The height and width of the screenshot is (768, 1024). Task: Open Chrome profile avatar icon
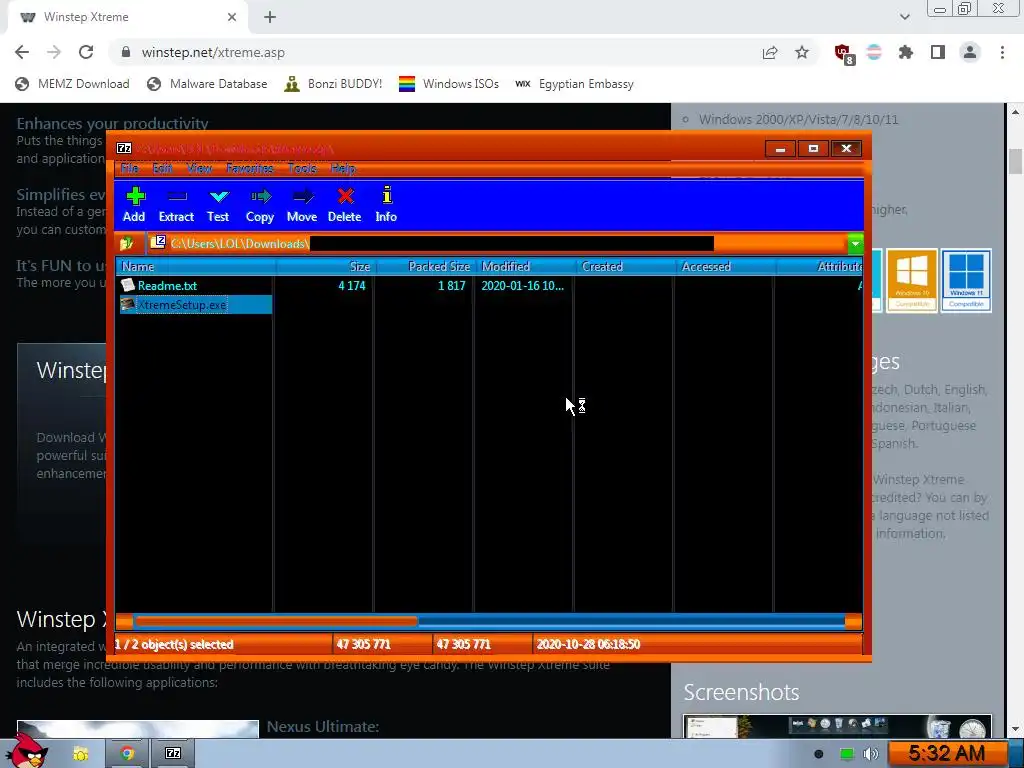click(x=970, y=52)
